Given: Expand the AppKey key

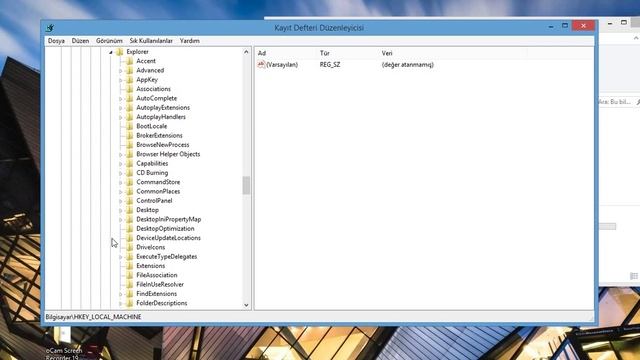Looking at the screenshot, I should click(x=120, y=80).
